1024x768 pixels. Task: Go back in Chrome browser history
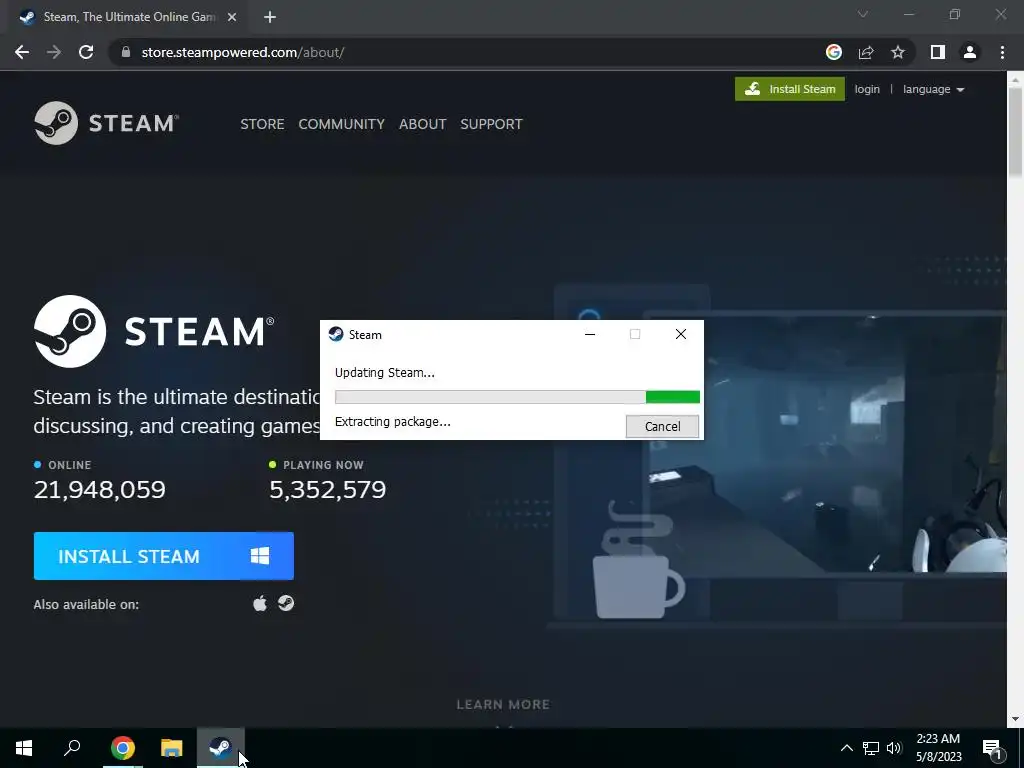pyautogui.click(x=22, y=52)
